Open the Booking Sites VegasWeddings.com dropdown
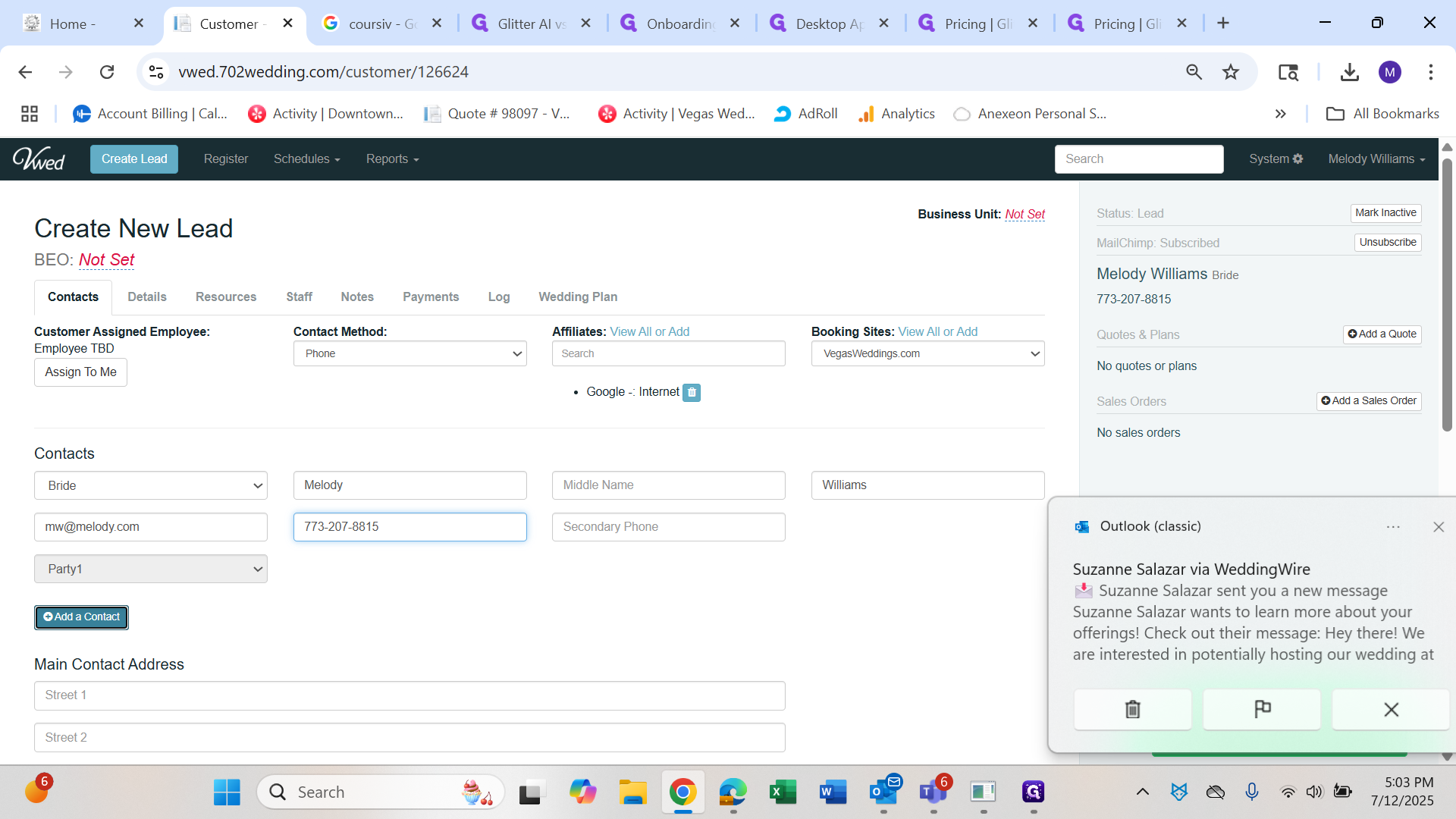The image size is (1456, 819). 927,353
